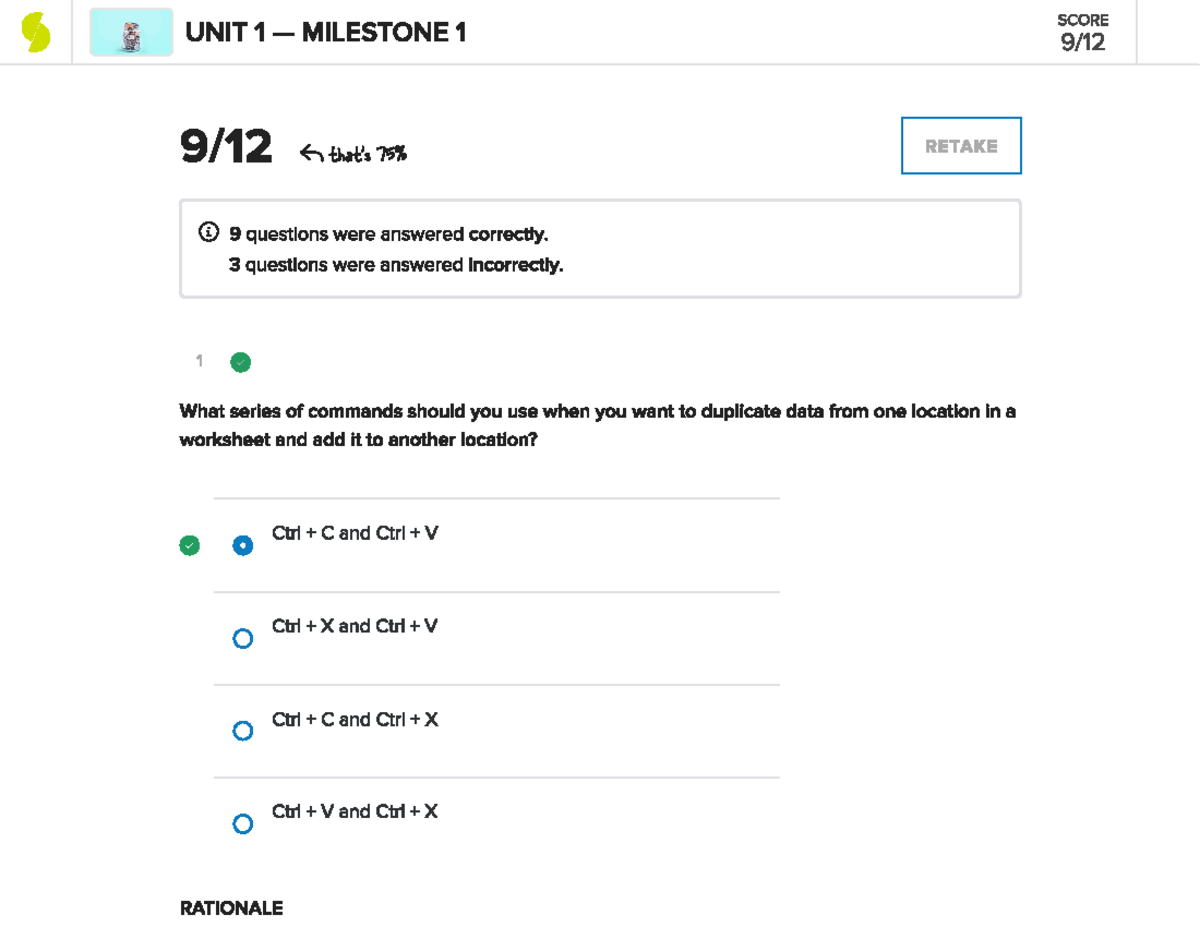Click the SCORE 9/12 indicator in the header
The image size is (1200, 927).
1082,33
